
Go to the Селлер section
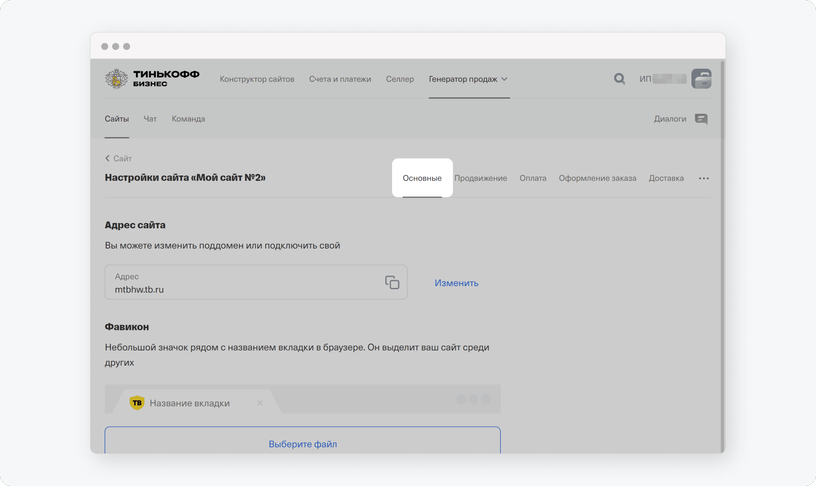coord(400,79)
